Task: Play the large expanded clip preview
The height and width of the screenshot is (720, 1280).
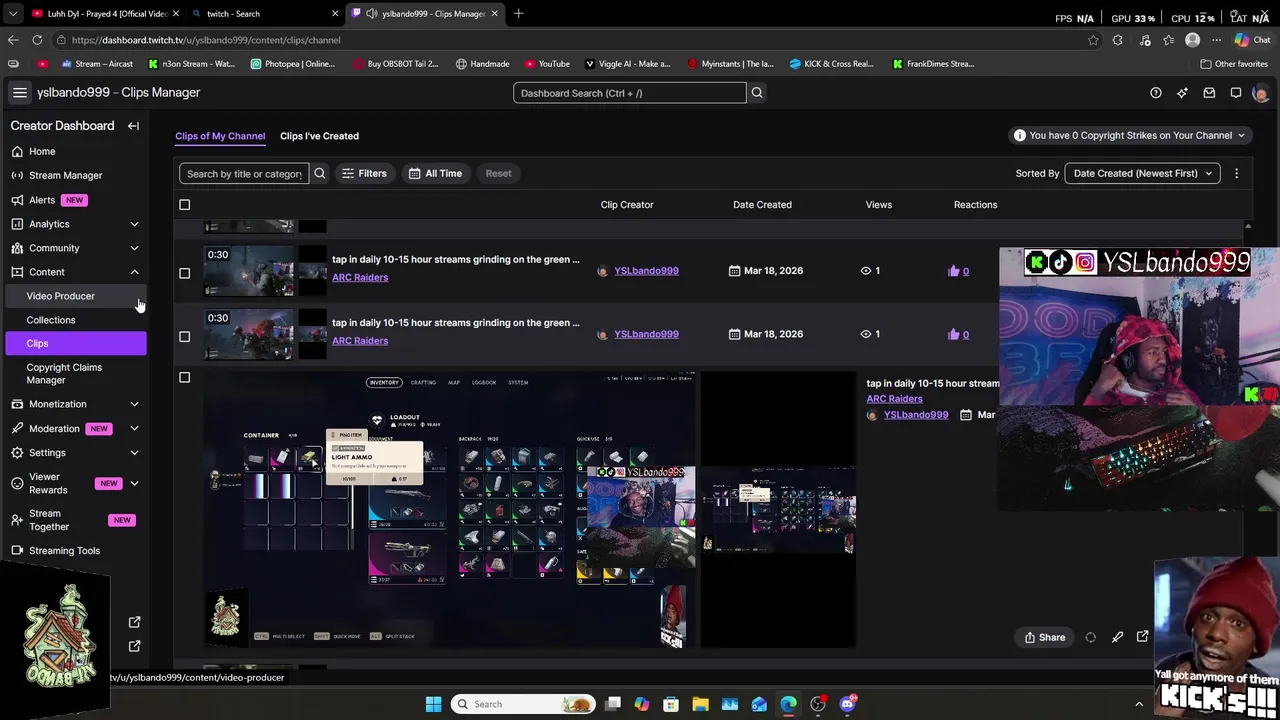Action: click(x=450, y=510)
